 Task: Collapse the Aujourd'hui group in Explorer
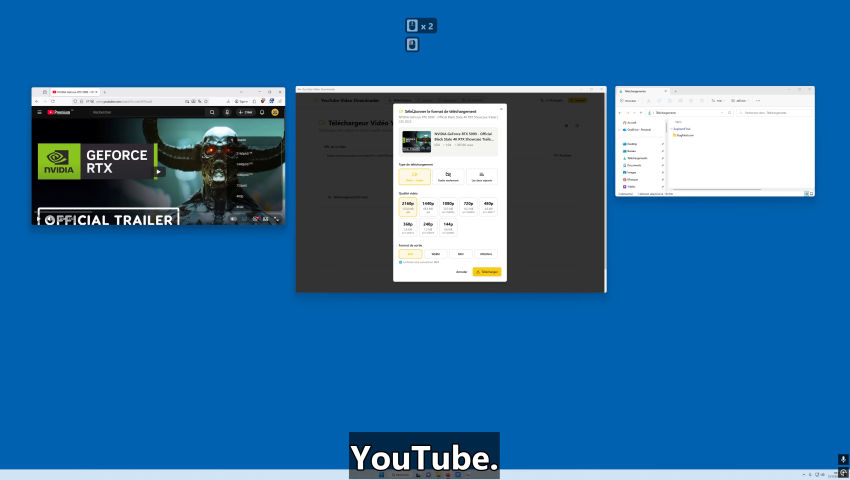point(671,129)
